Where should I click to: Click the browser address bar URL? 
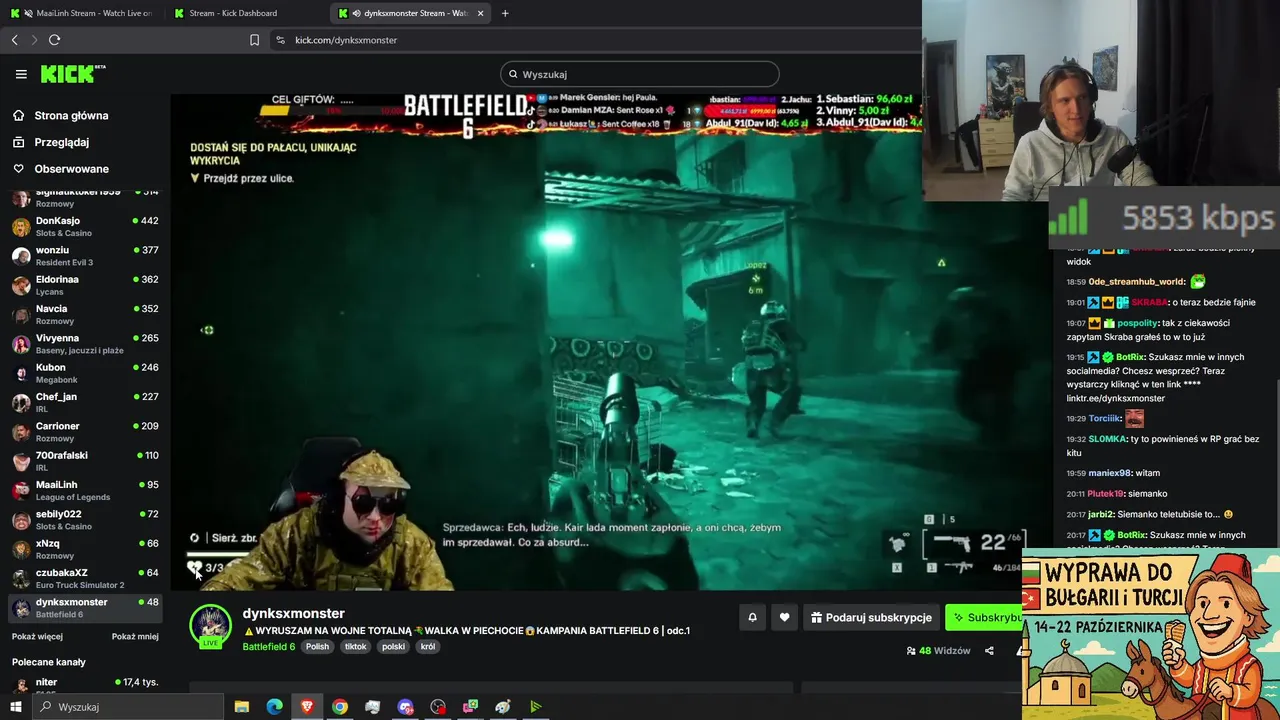[x=346, y=40]
